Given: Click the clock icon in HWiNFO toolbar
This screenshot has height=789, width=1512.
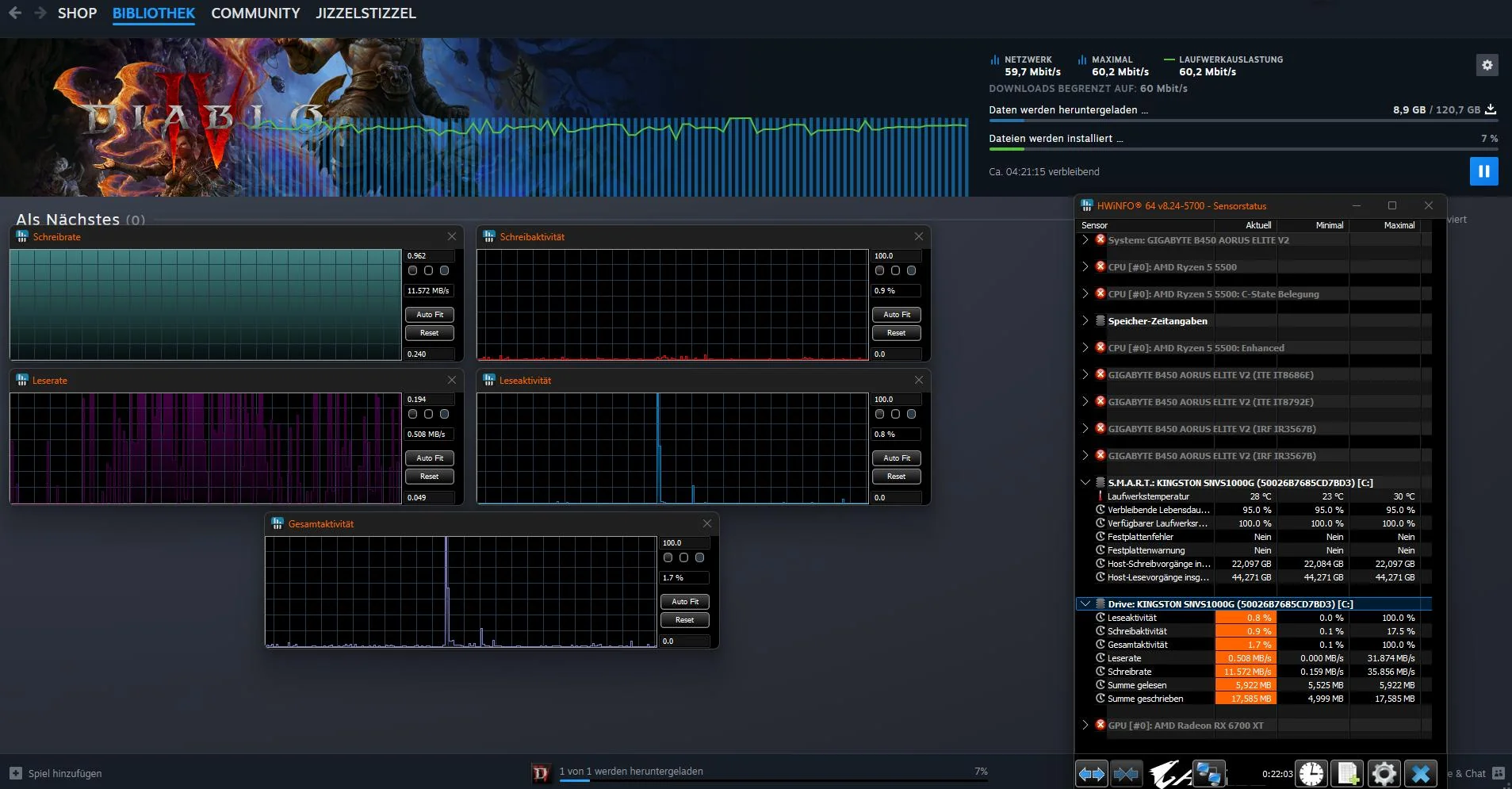Looking at the screenshot, I should tap(1311, 773).
